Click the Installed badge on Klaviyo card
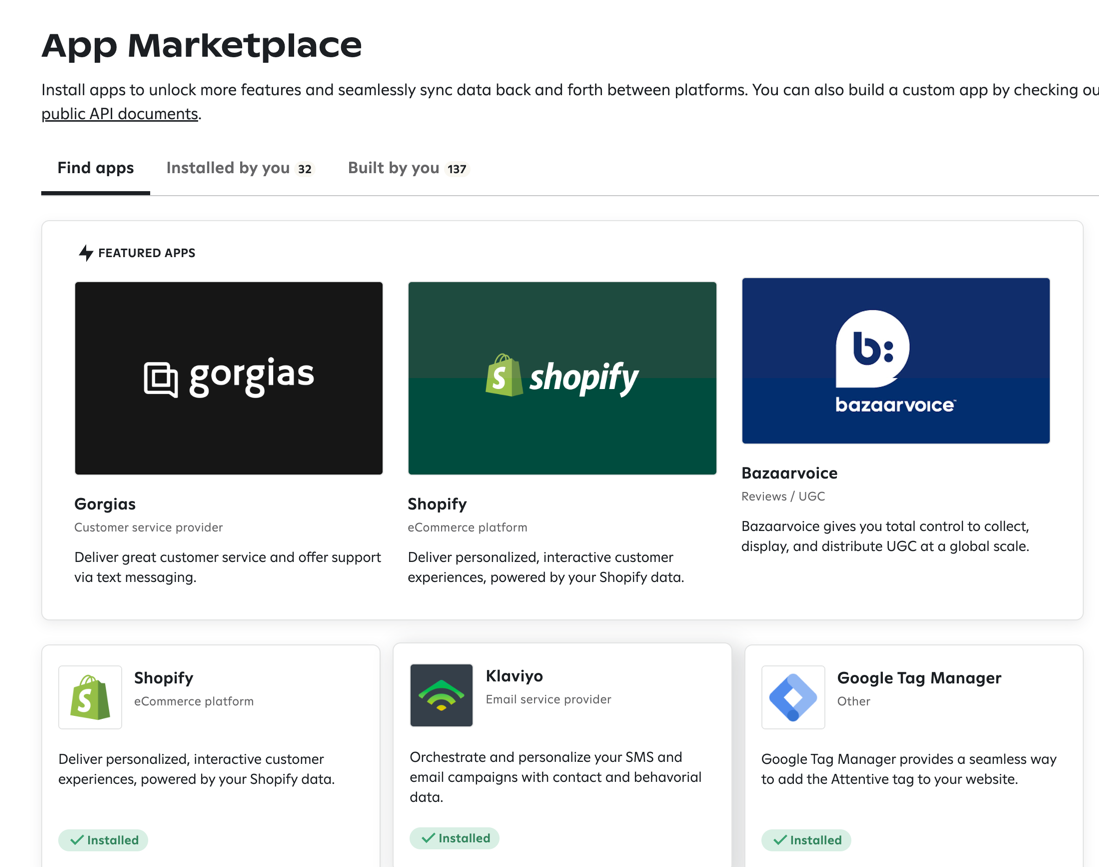This screenshot has height=867, width=1099. [x=455, y=838]
